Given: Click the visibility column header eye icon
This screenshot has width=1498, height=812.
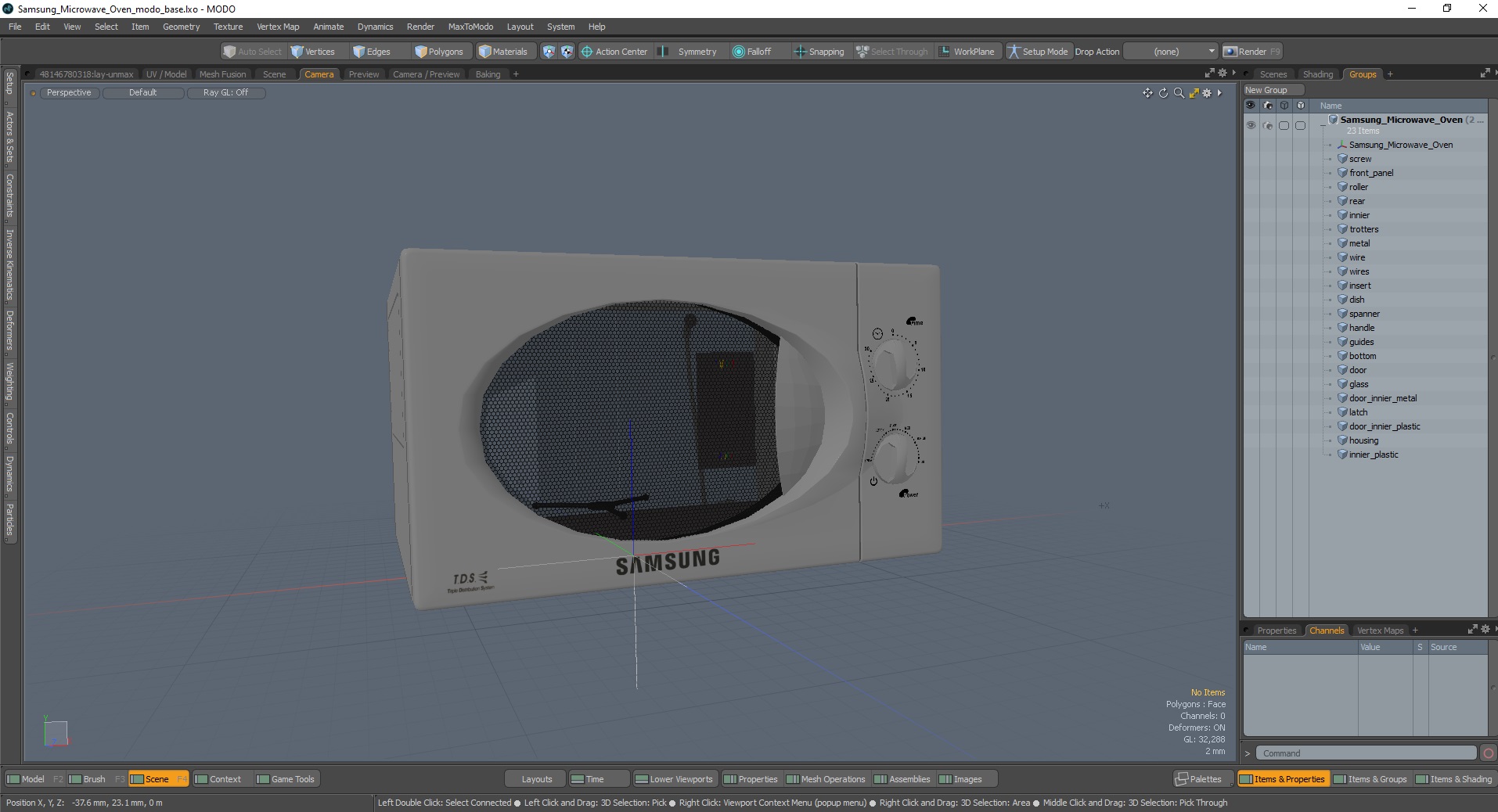Looking at the screenshot, I should pyautogui.click(x=1251, y=105).
